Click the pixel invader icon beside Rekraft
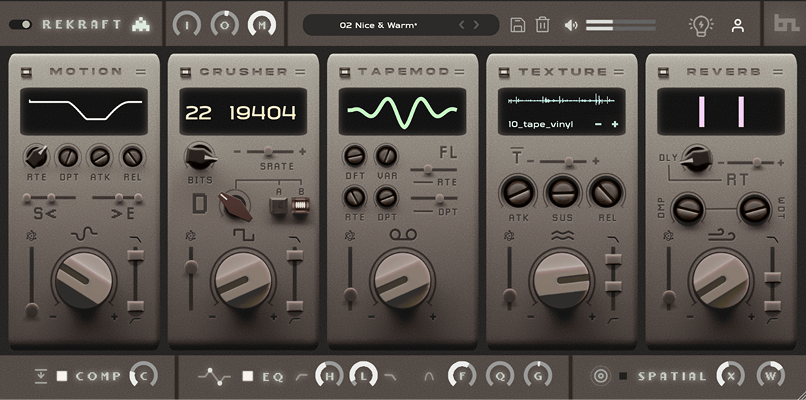 [x=141, y=25]
